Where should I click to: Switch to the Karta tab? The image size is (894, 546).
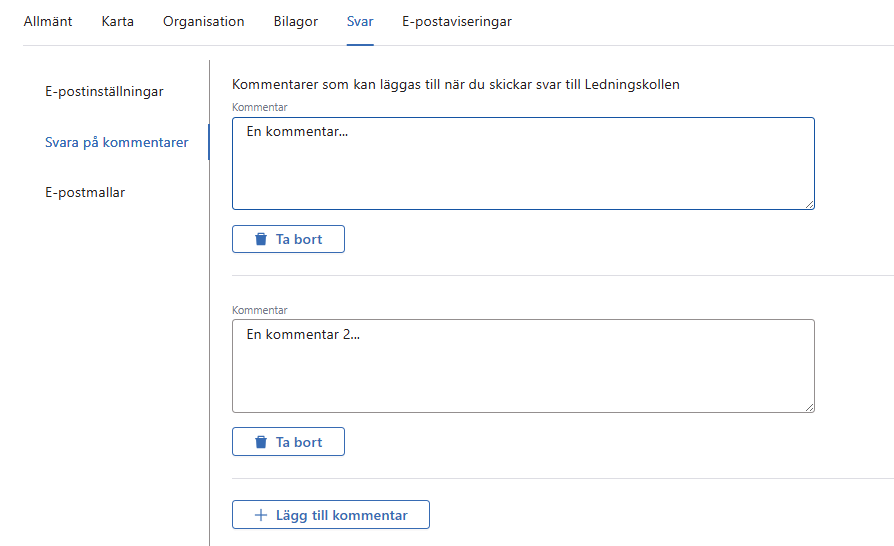[x=118, y=22]
